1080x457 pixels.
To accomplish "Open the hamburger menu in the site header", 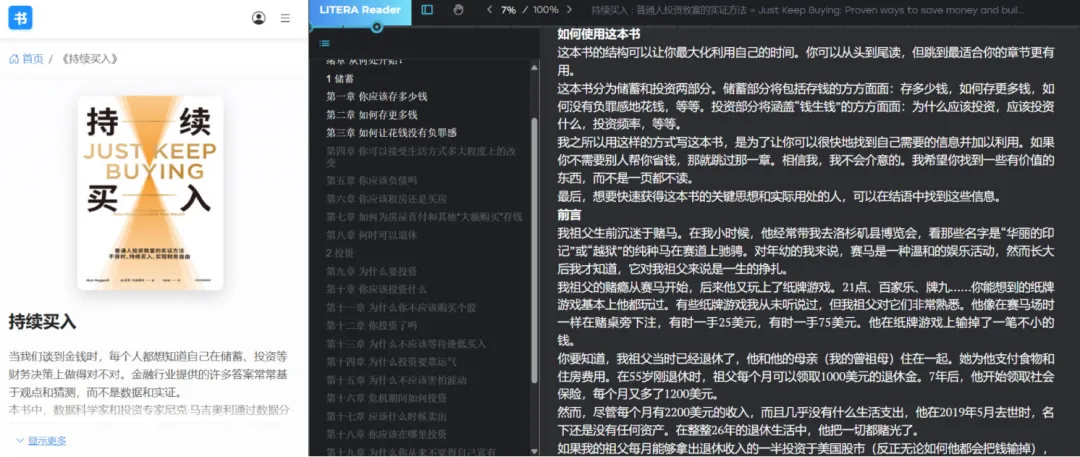I will [x=285, y=19].
